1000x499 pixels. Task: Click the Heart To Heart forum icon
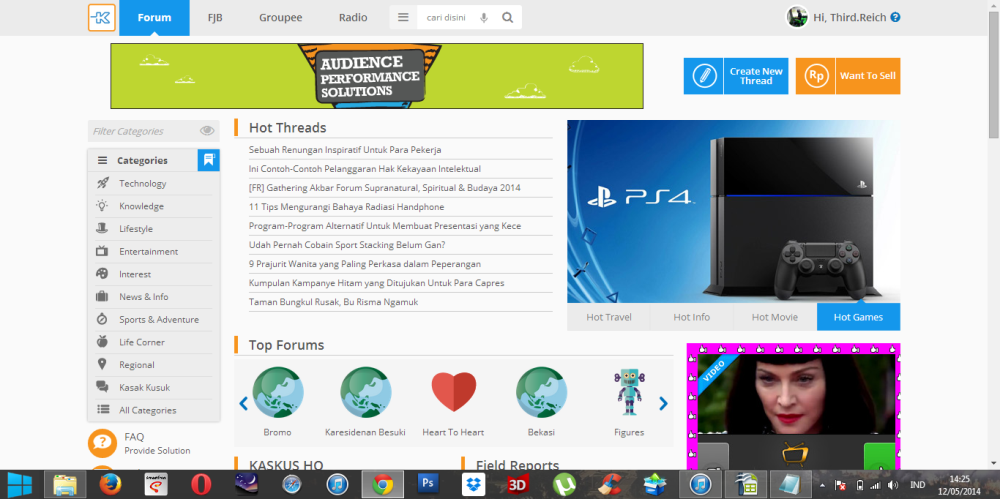[x=453, y=392]
